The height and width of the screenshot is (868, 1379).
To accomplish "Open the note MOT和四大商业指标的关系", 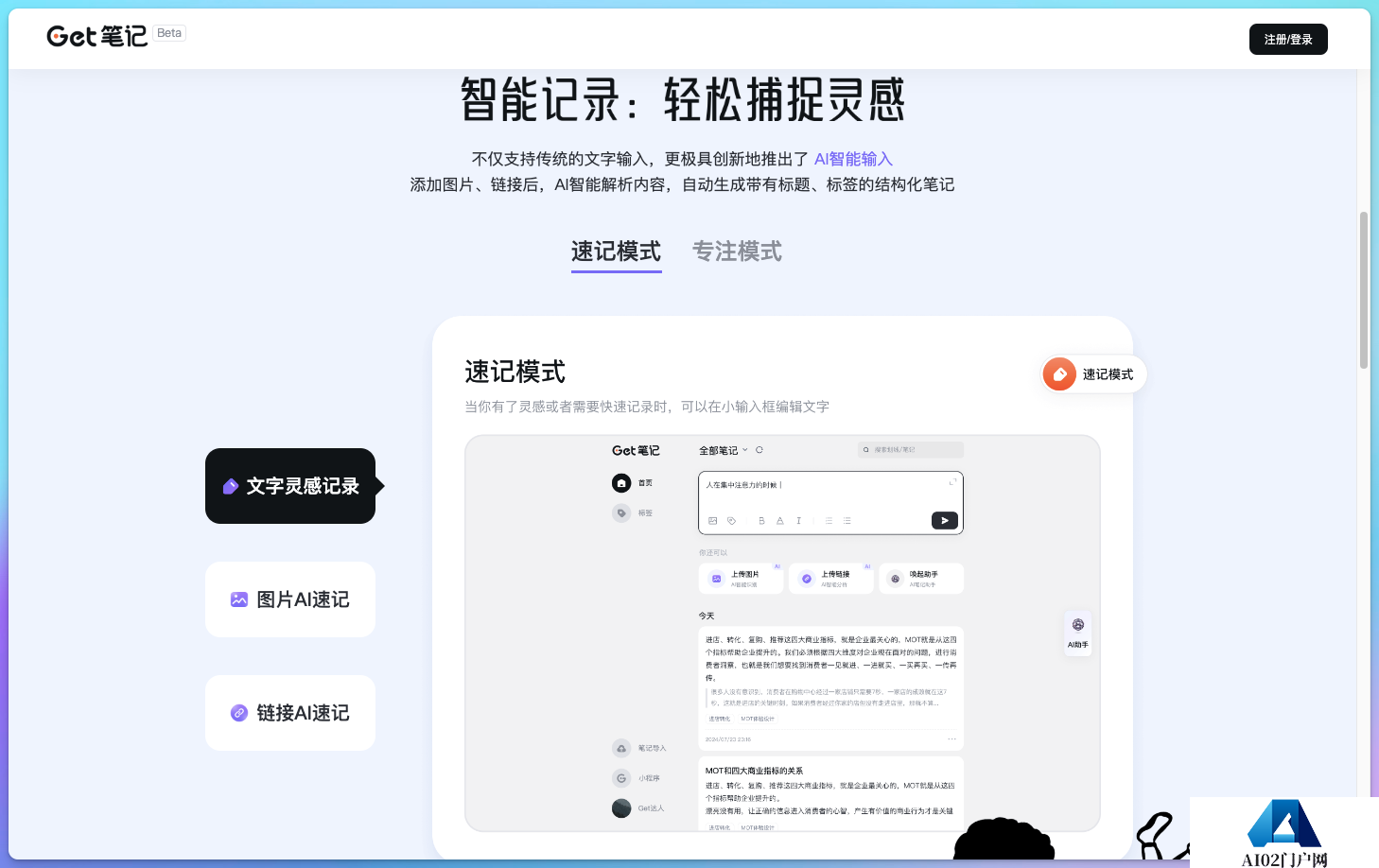I will tap(754, 771).
